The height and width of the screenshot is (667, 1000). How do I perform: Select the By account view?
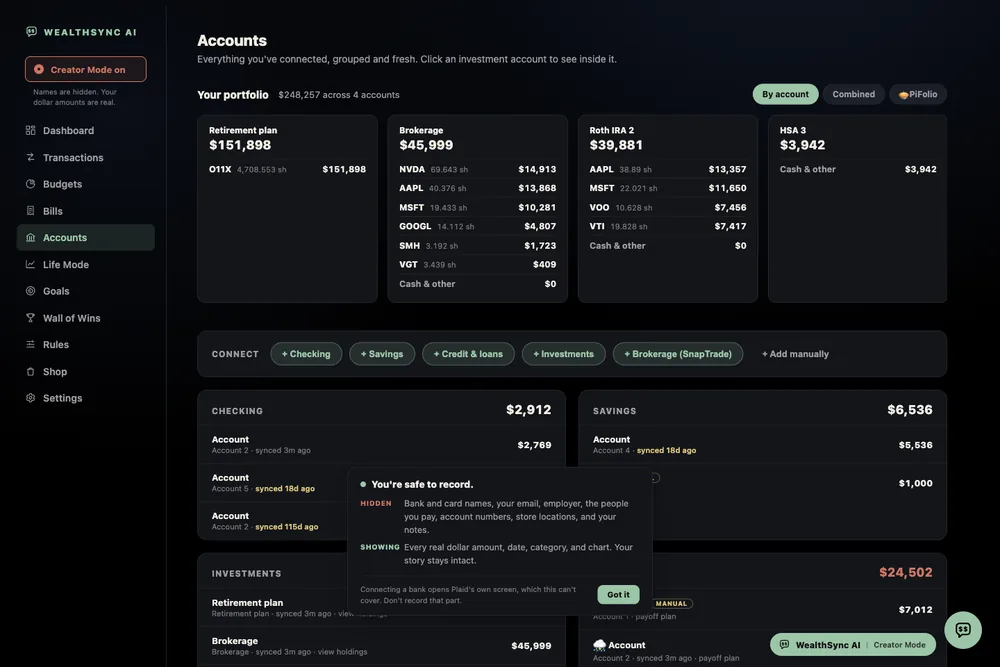785,94
